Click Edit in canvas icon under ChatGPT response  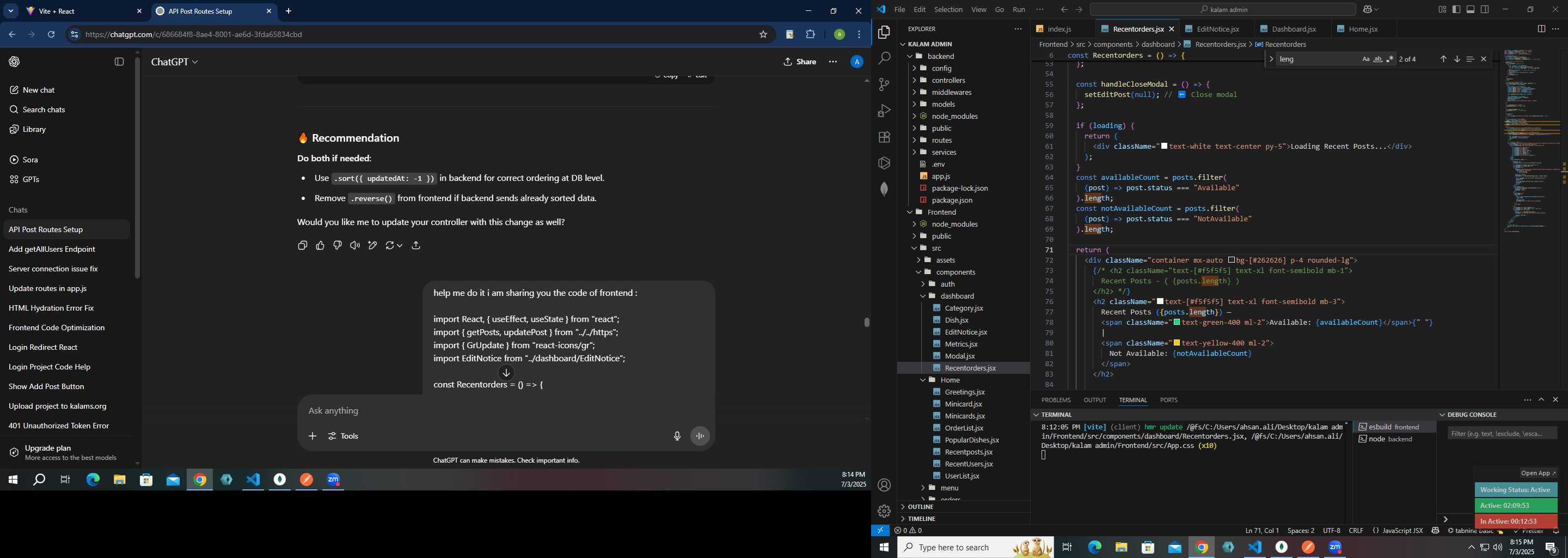coord(372,246)
